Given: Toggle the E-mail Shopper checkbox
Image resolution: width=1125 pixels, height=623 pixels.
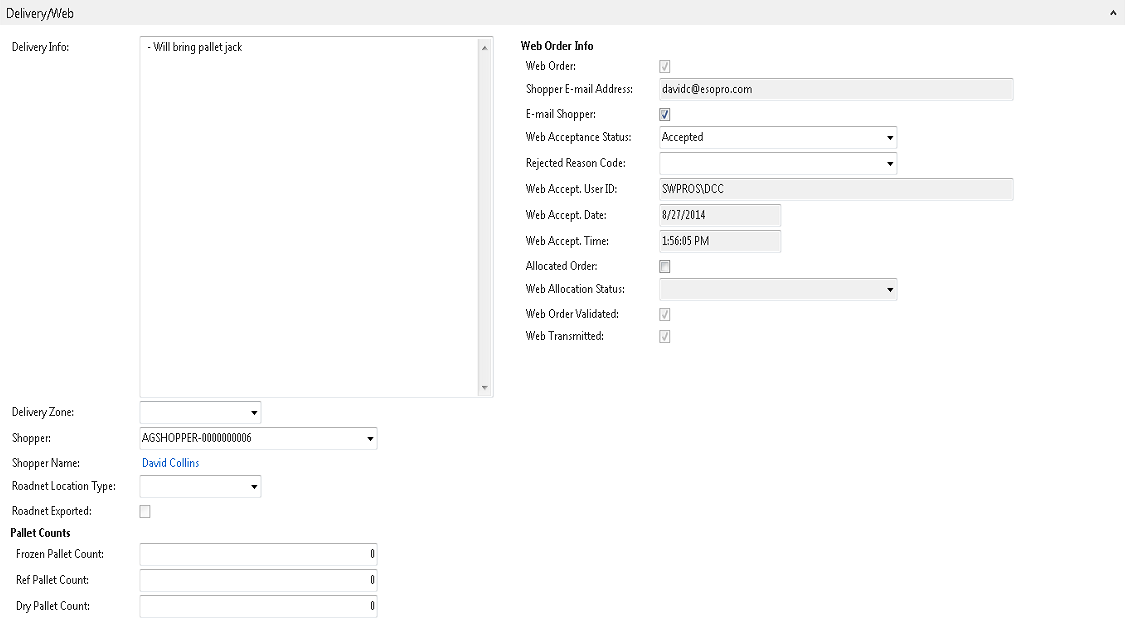Looking at the screenshot, I should [665, 115].
